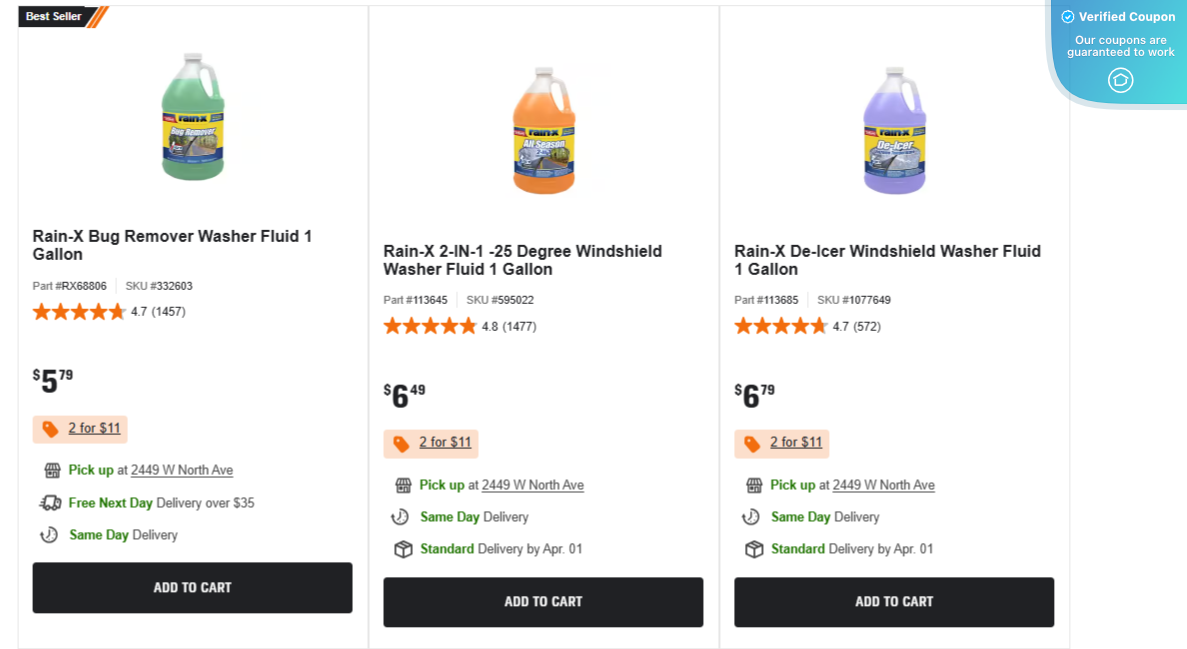Add Rain-X 2-IN-1 washer fluid to cart
The image size is (1187, 649).
pos(543,602)
